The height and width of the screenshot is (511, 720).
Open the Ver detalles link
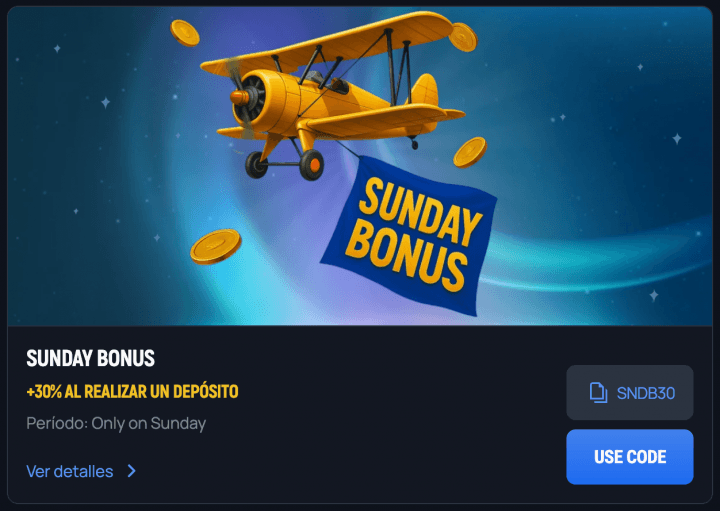click(x=70, y=472)
